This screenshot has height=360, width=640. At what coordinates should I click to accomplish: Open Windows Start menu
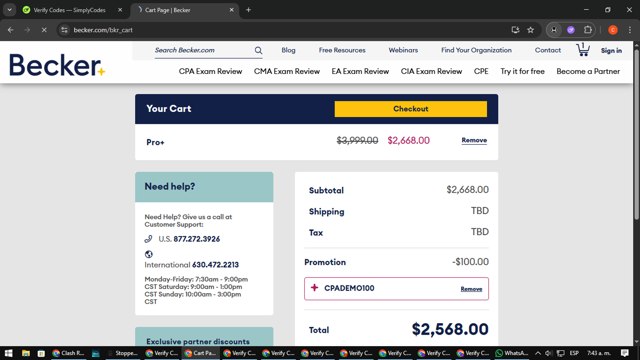[x=9, y=353]
